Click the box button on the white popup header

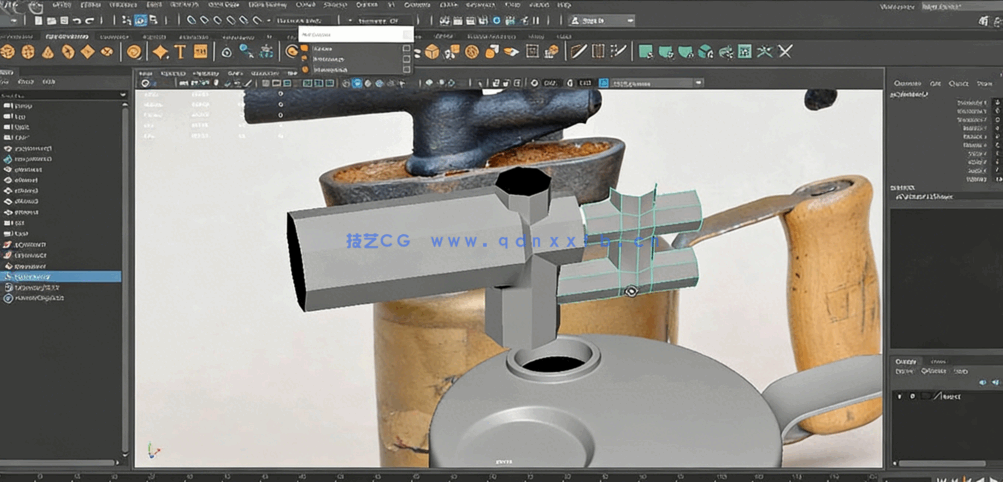(x=407, y=35)
